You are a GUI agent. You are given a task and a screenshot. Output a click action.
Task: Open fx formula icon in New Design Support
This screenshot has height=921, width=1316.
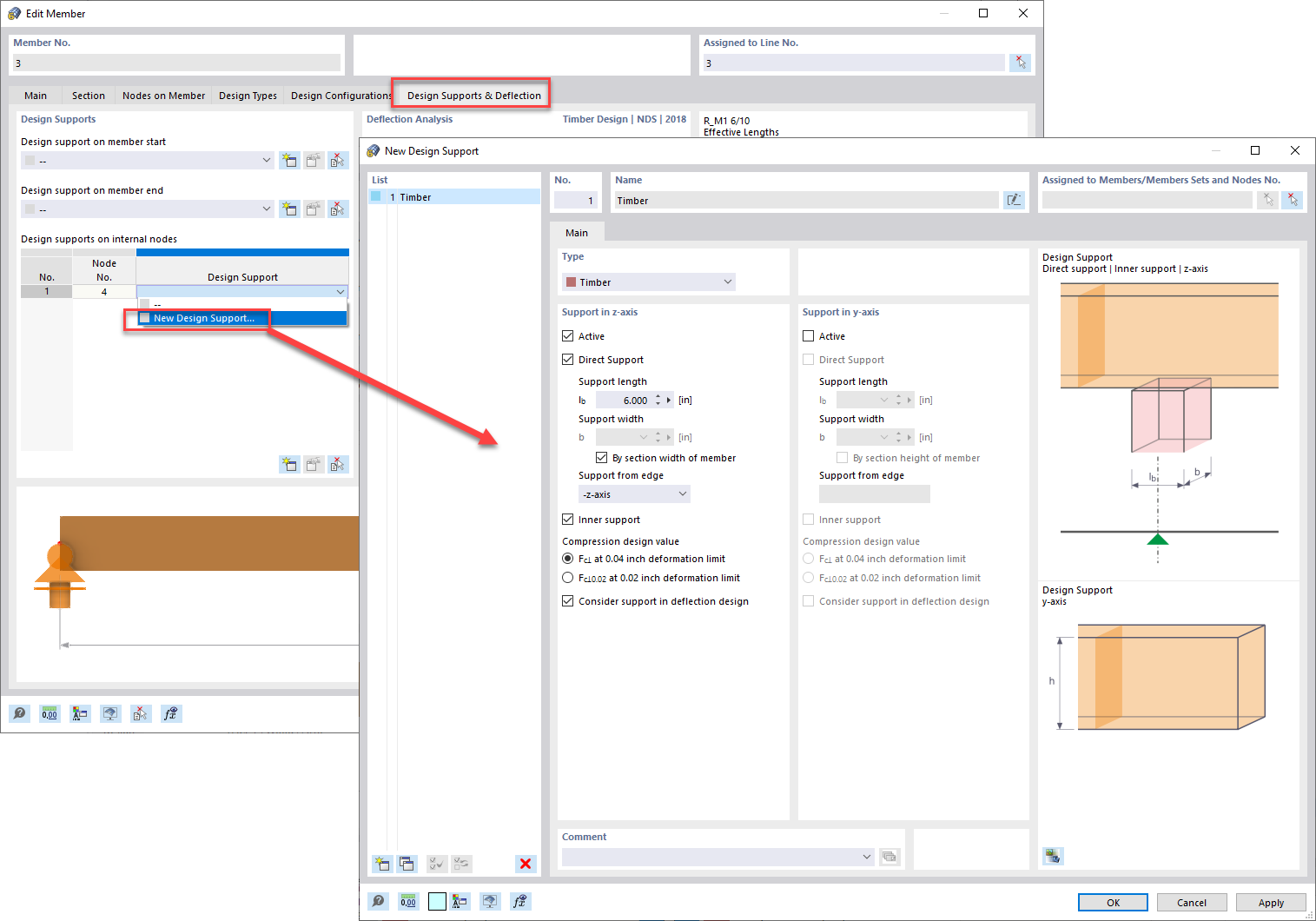[519, 901]
